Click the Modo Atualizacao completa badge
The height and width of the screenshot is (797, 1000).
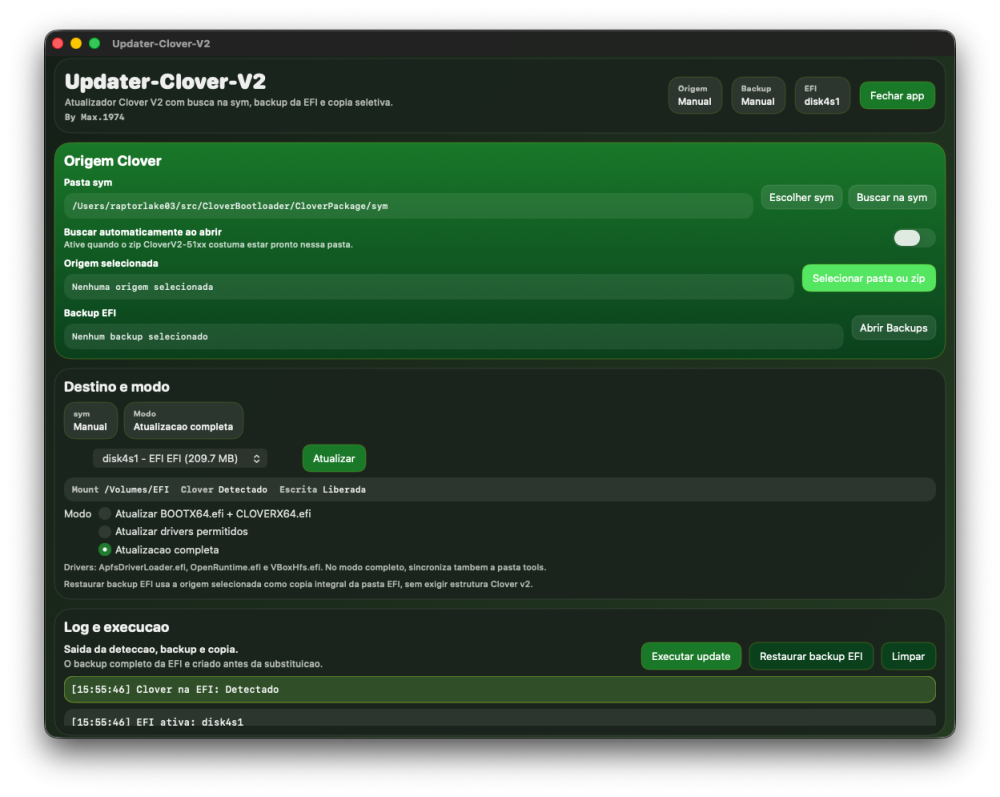click(183, 421)
